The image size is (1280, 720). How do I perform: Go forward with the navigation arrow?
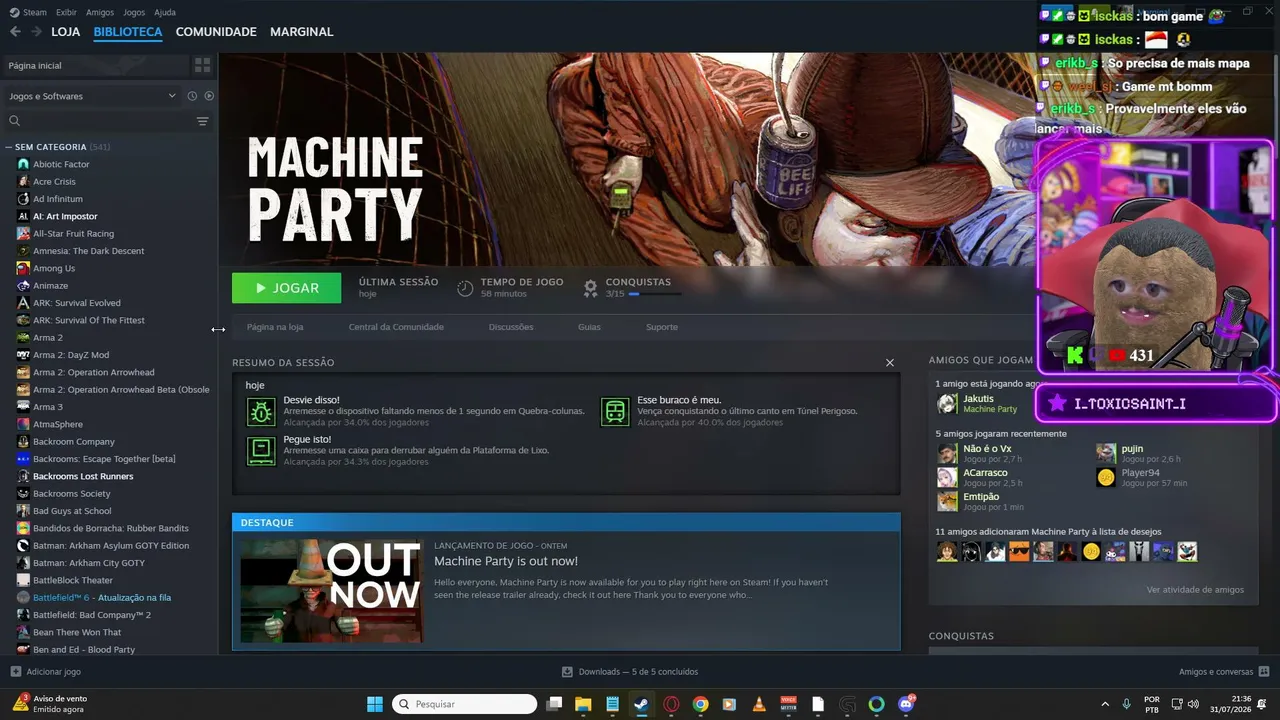tap(36, 32)
